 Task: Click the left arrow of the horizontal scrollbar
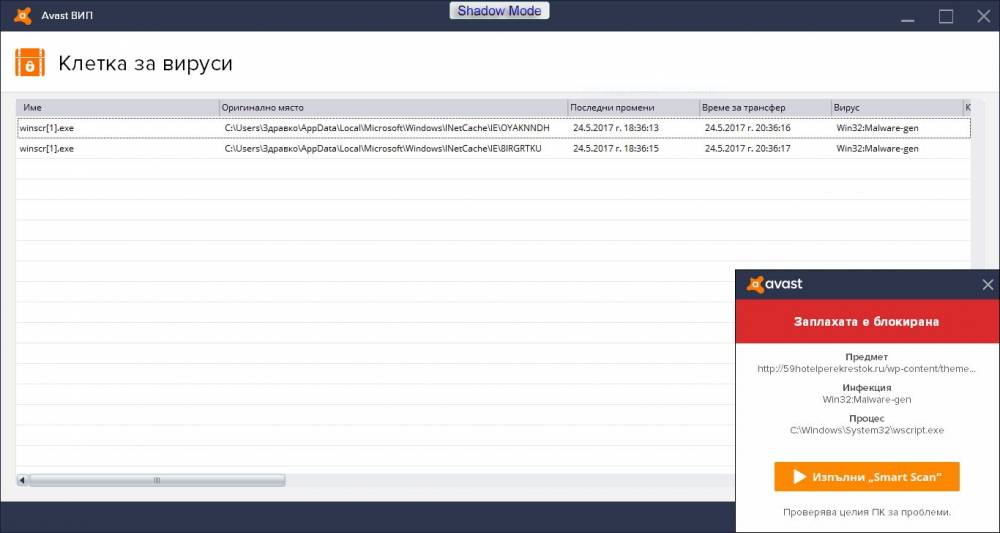pos(22,480)
